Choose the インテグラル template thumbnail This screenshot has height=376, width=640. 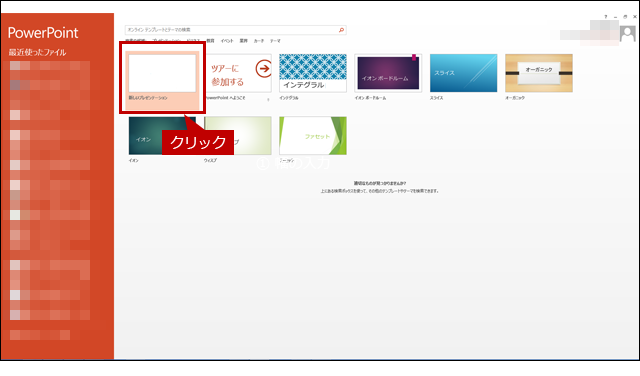(x=313, y=73)
